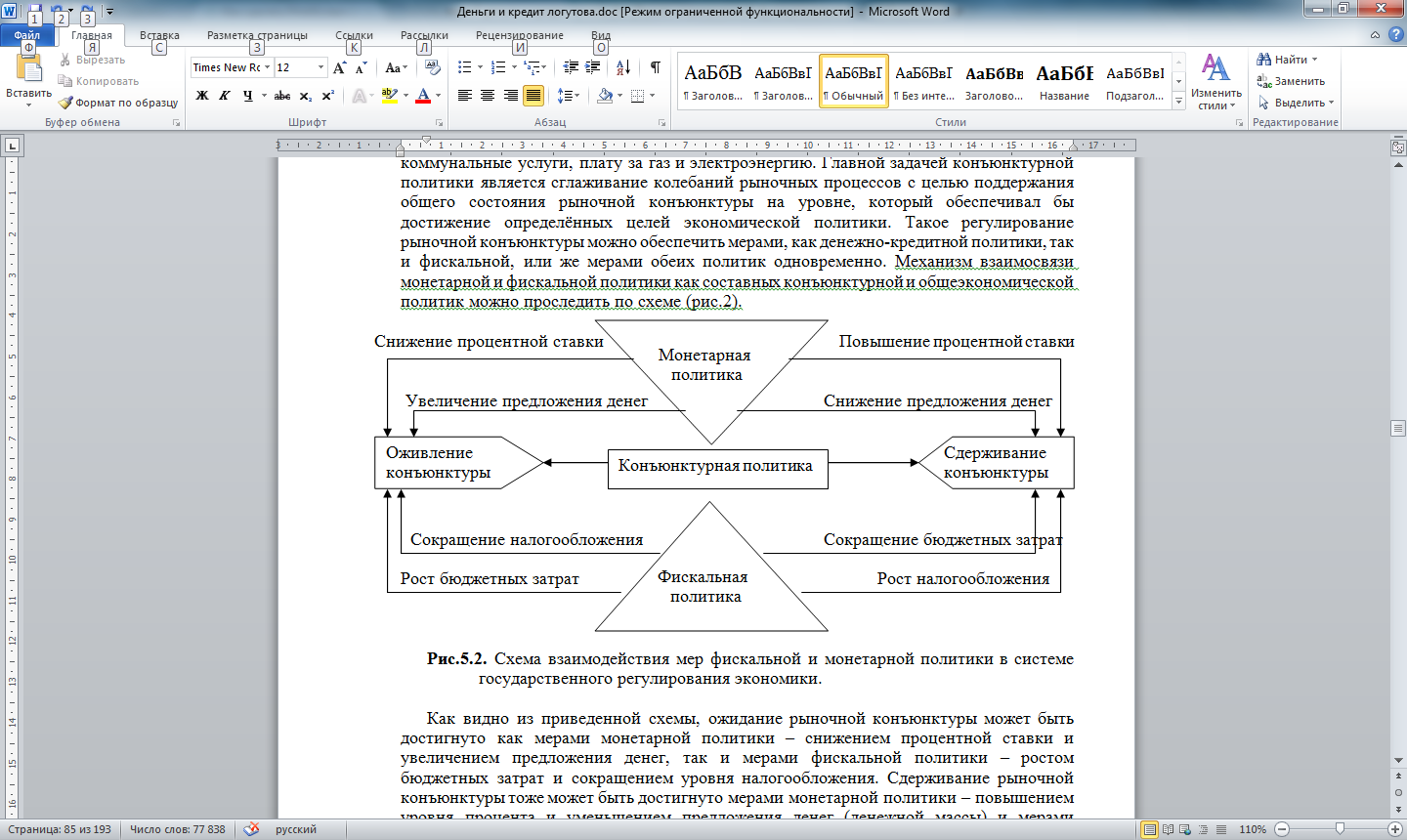This screenshot has height=840, width=1407.
Task: Toggle Center alignment
Action: click(x=488, y=96)
